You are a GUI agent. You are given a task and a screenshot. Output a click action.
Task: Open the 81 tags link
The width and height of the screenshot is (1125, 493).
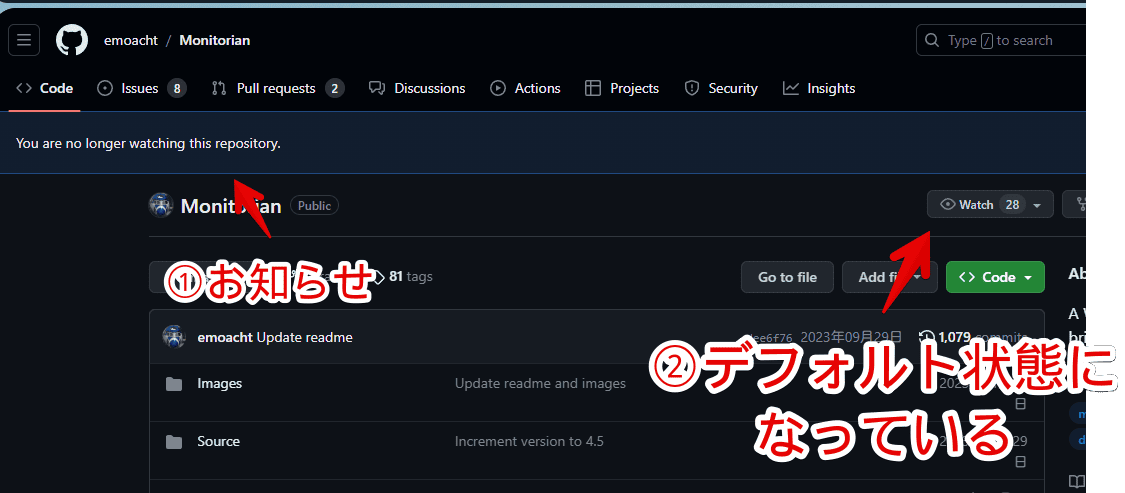click(x=402, y=276)
